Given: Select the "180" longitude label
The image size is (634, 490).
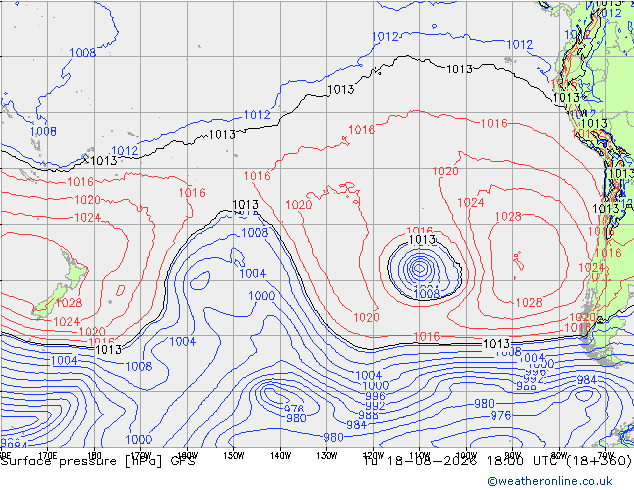Looking at the screenshot, I should pos(94,455).
